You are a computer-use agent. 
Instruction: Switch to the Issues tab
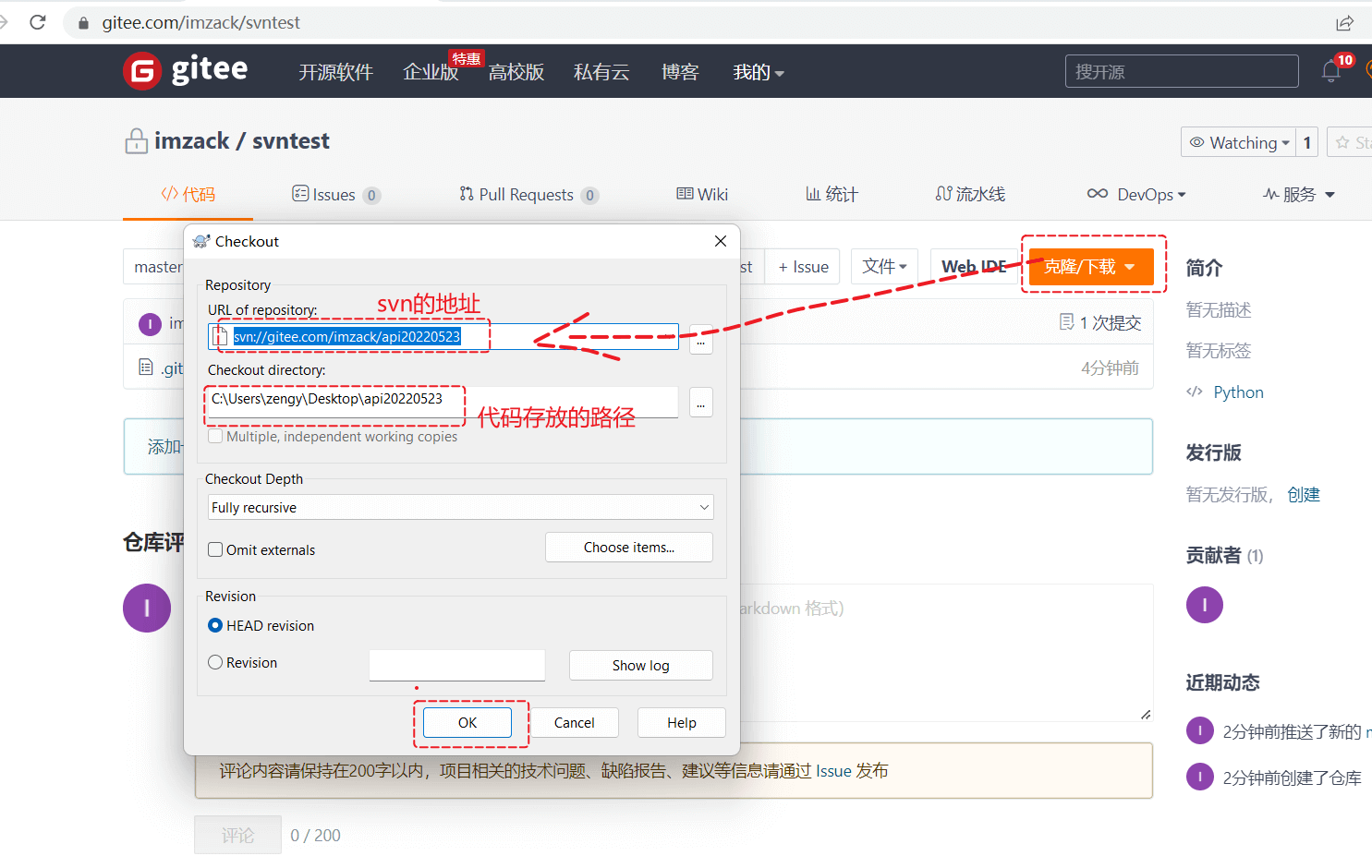click(336, 194)
